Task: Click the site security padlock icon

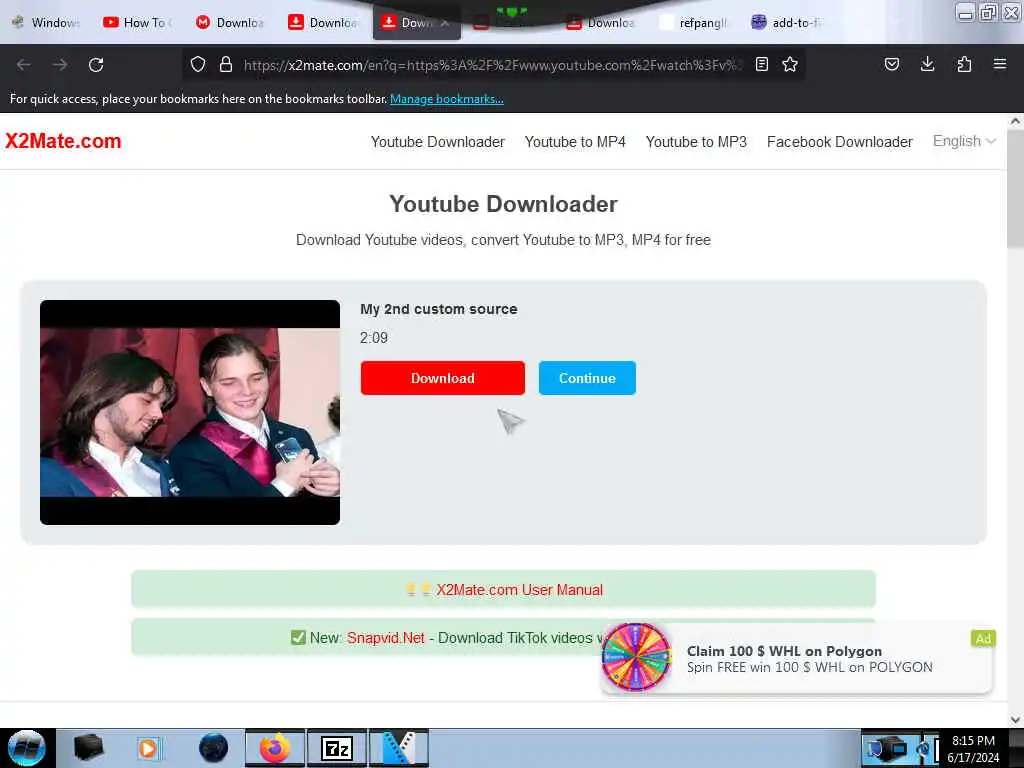Action: click(x=226, y=64)
